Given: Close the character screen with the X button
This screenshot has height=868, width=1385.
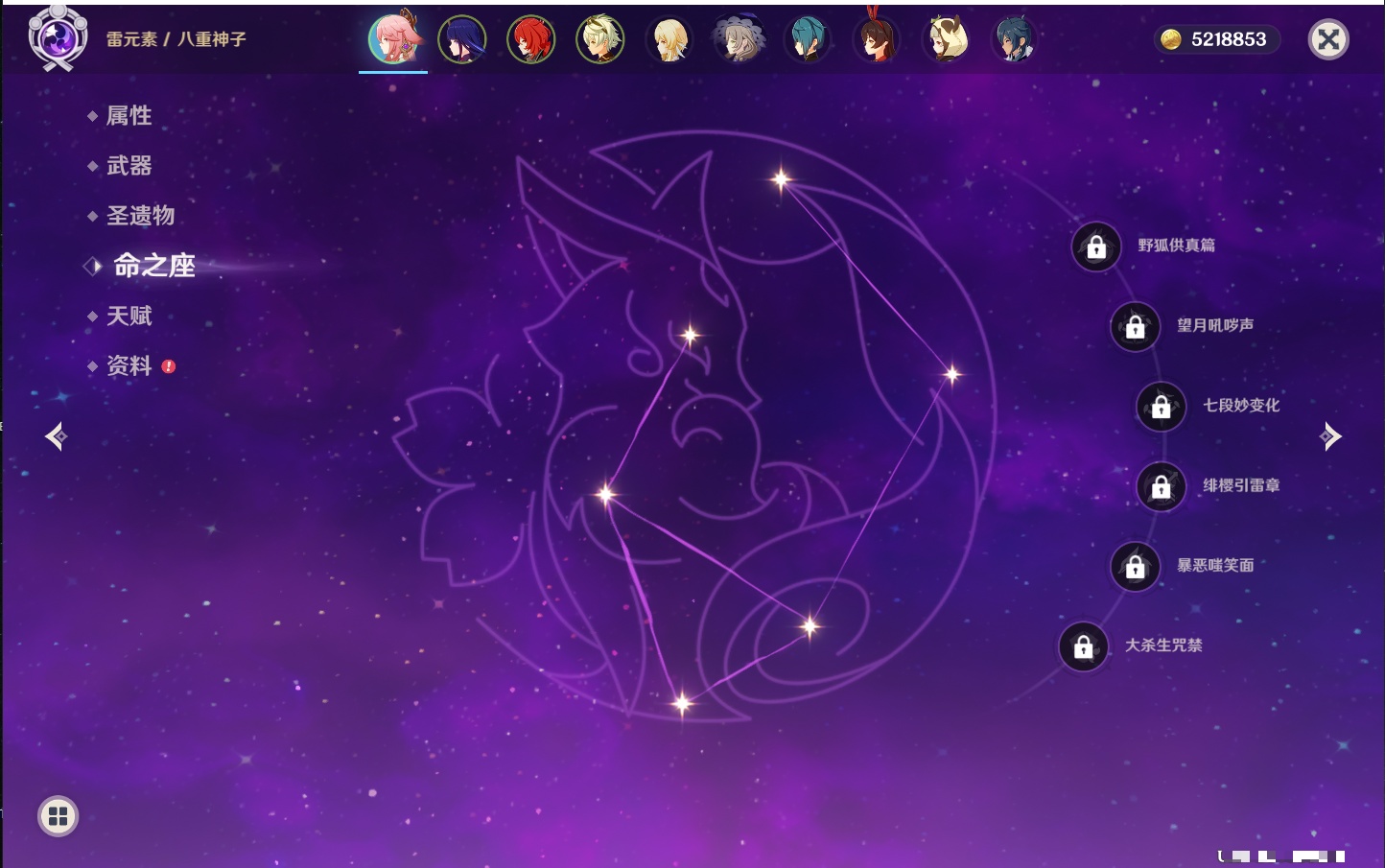Looking at the screenshot, I should 1328,39.
